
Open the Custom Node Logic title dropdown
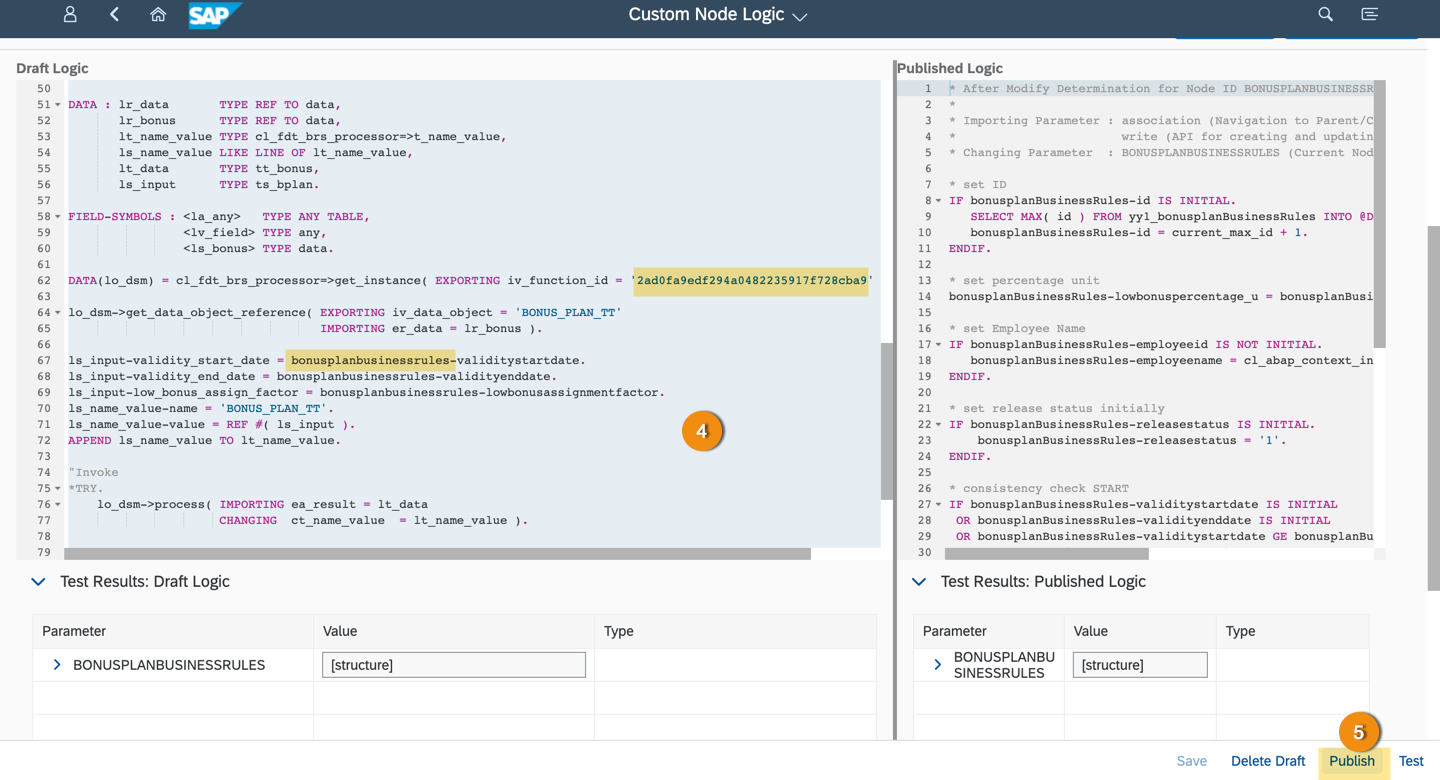point(717,15)
